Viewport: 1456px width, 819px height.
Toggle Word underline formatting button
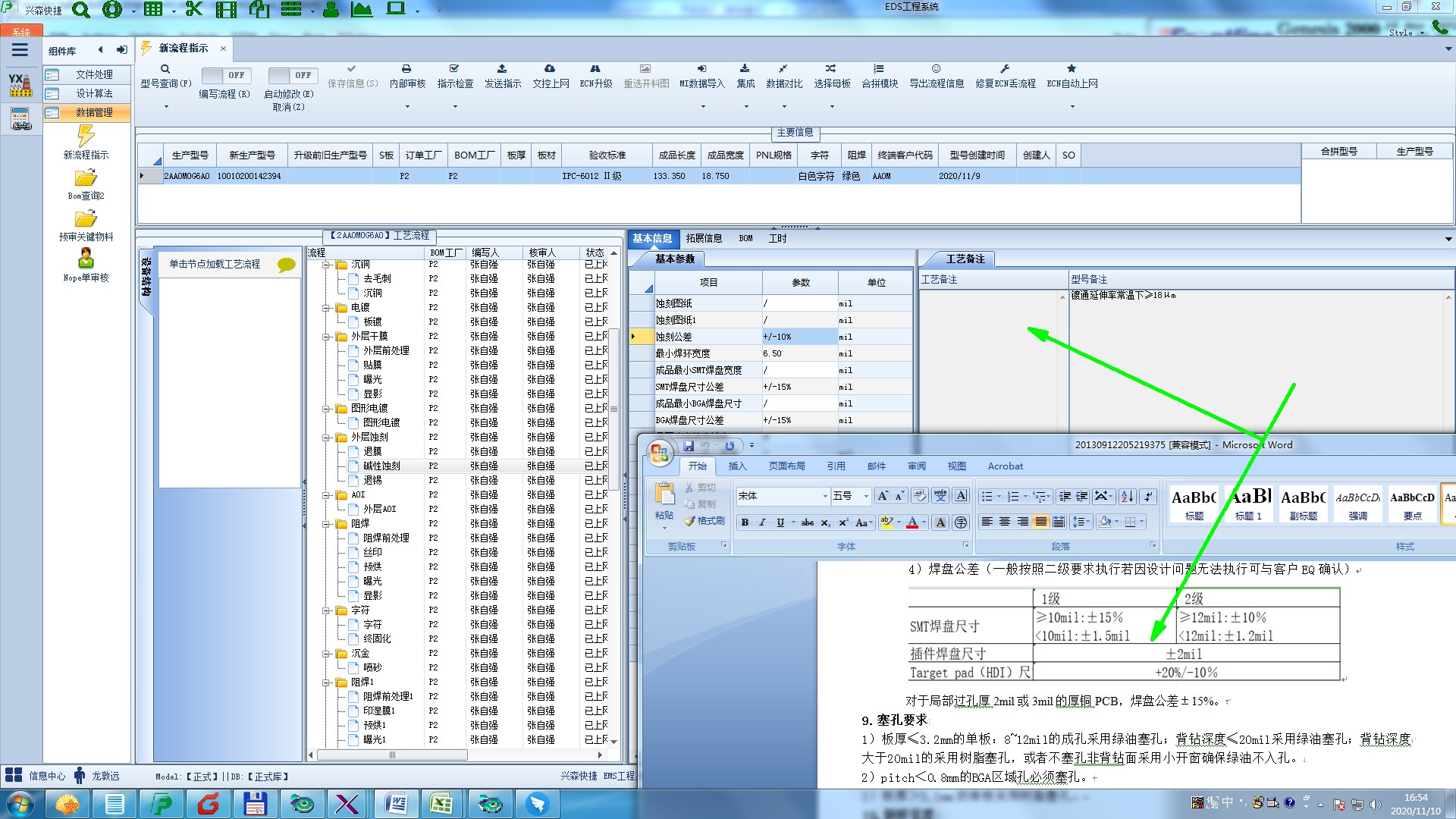[x=780, y=522]
